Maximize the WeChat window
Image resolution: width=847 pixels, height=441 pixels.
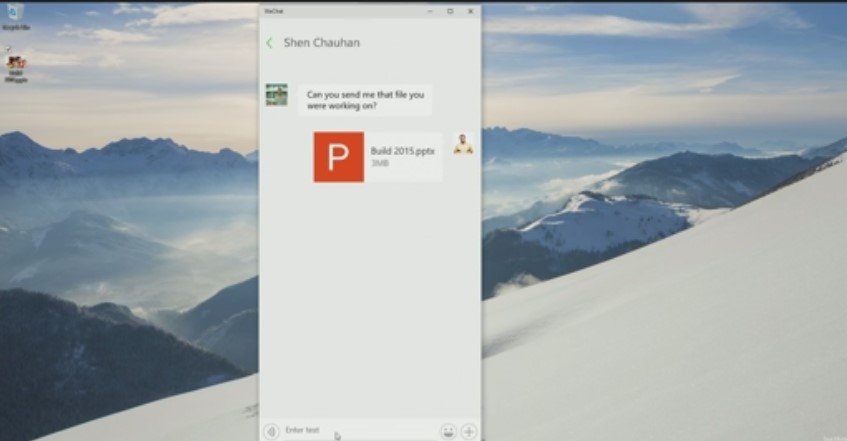(450, 11)
